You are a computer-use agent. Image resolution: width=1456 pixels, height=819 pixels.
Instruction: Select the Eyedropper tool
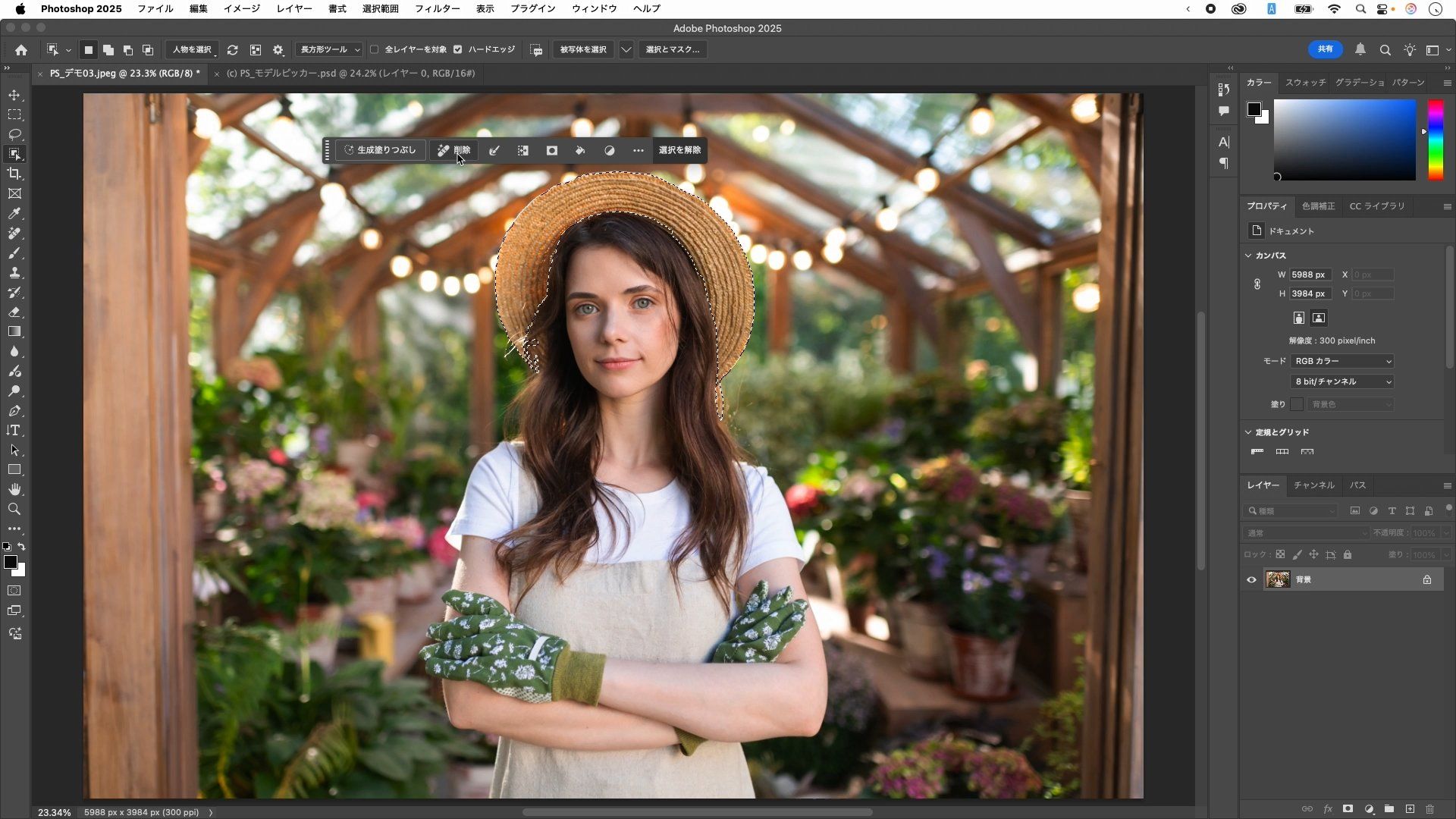click(x=14, y=214)
